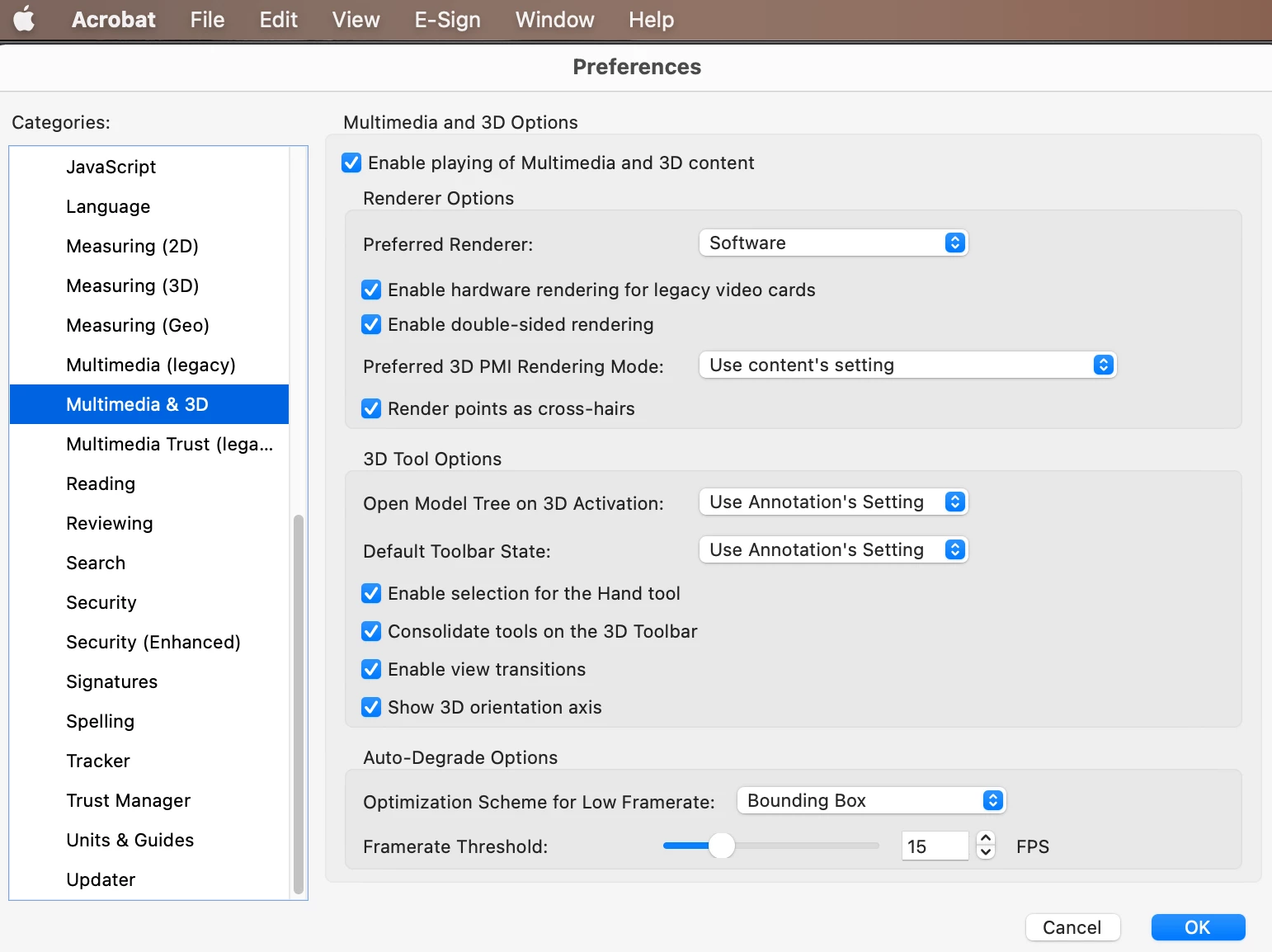Viewport: 1272px width, 952px height.
Task: Select Language category
Action: click(149, 206)
